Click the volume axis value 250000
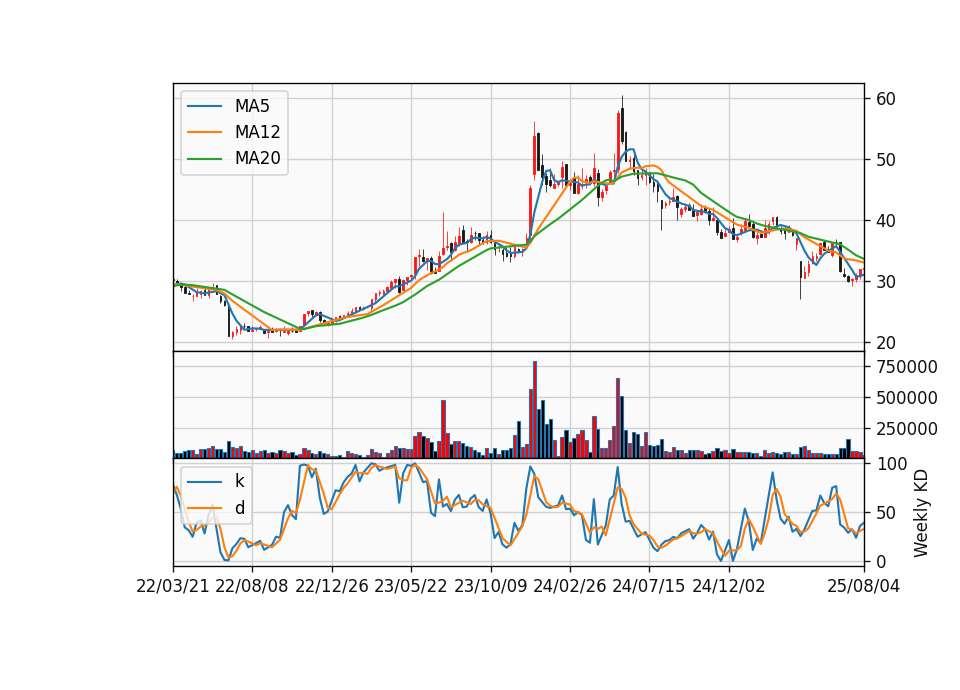 point(907,429)
